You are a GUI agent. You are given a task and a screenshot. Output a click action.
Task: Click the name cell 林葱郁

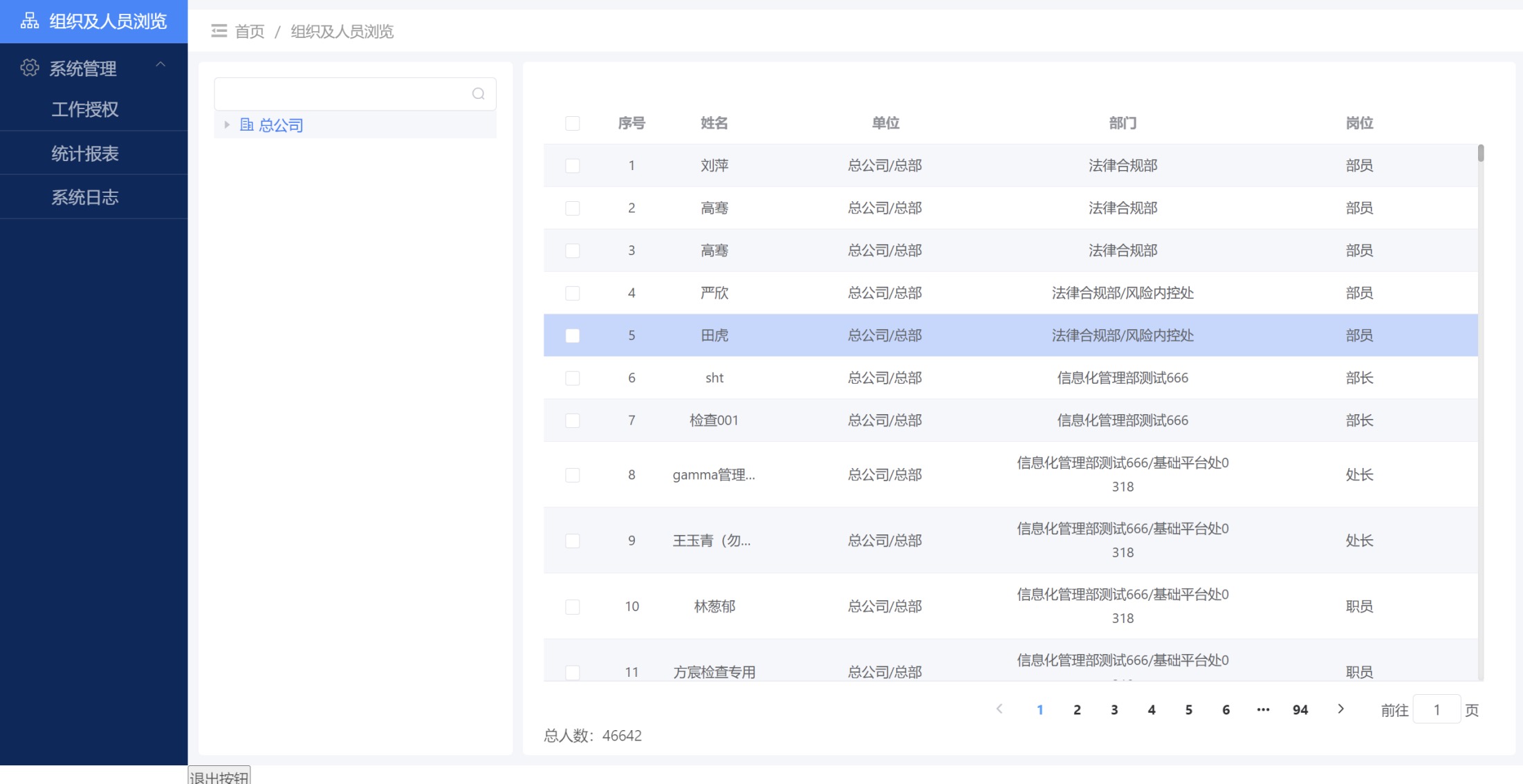(x=714, y=606)
